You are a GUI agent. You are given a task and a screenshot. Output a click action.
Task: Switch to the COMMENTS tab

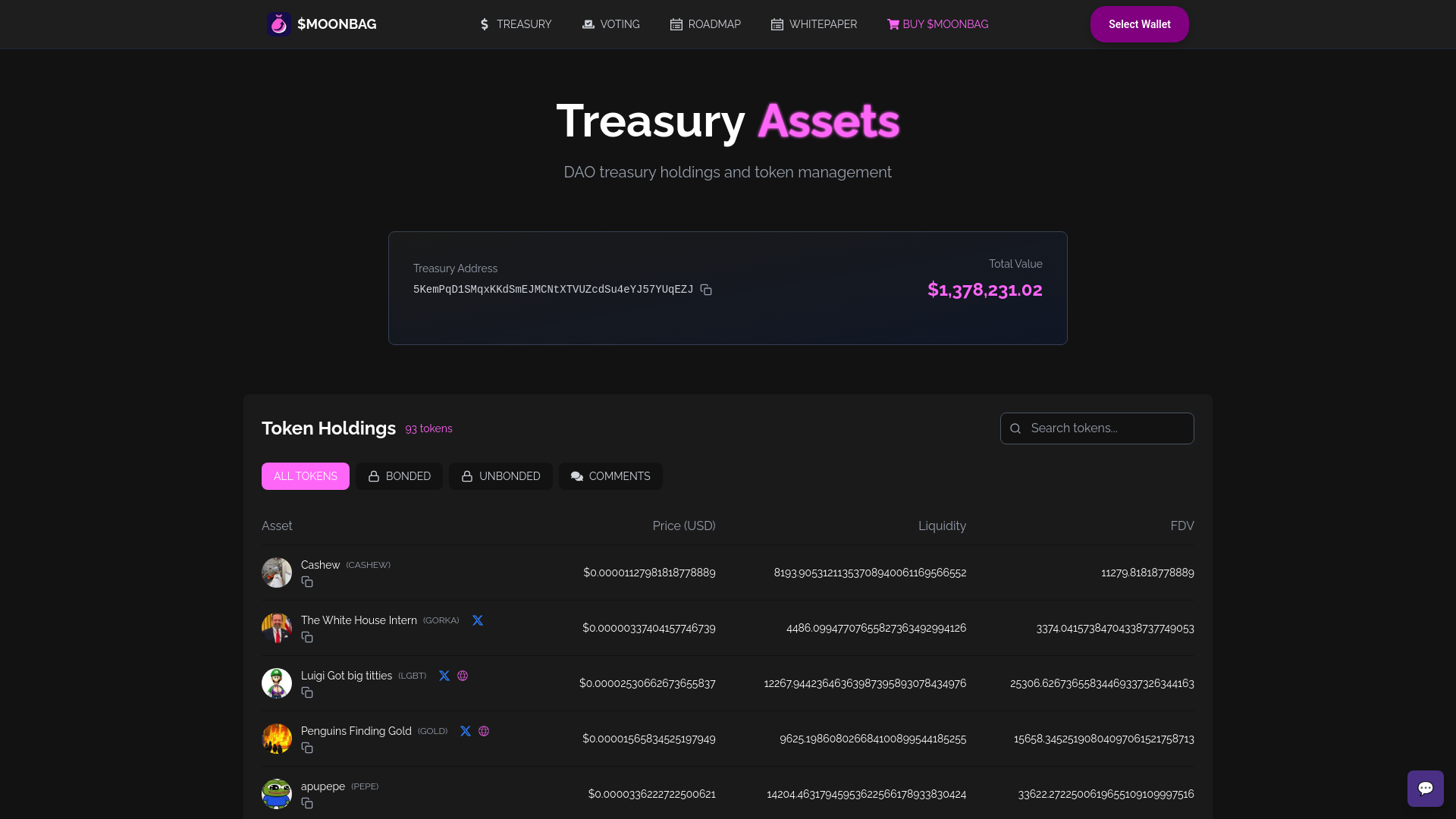click(x=610, y=476)
